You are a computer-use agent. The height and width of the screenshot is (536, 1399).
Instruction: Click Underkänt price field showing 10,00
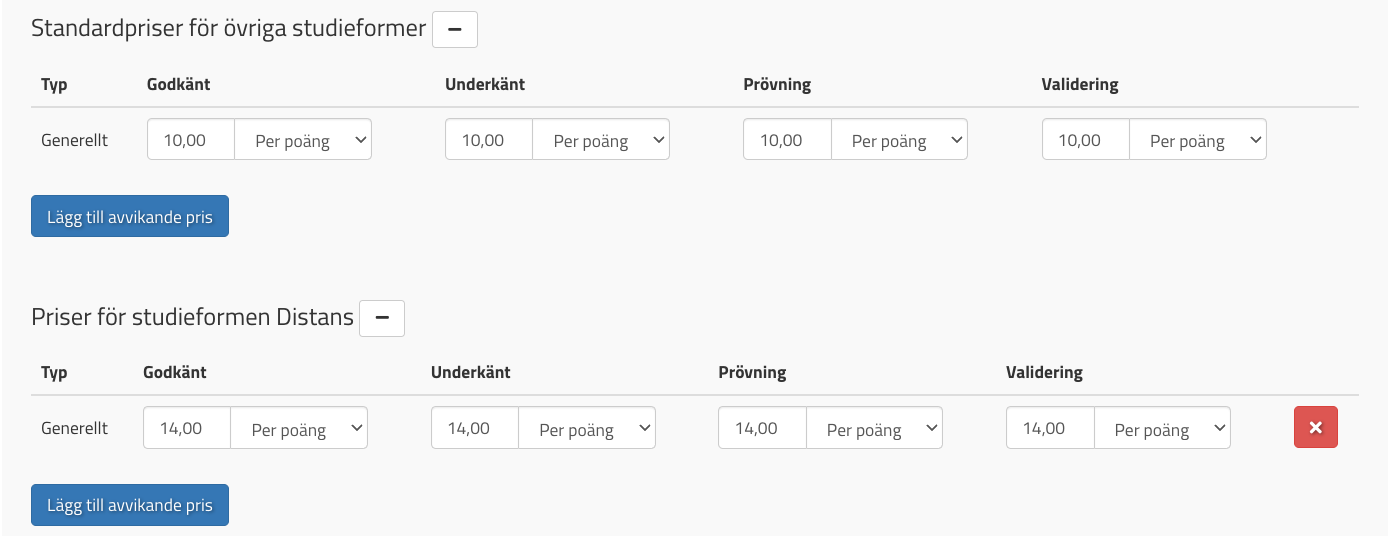pyautogui.click(x=489, y=140)
